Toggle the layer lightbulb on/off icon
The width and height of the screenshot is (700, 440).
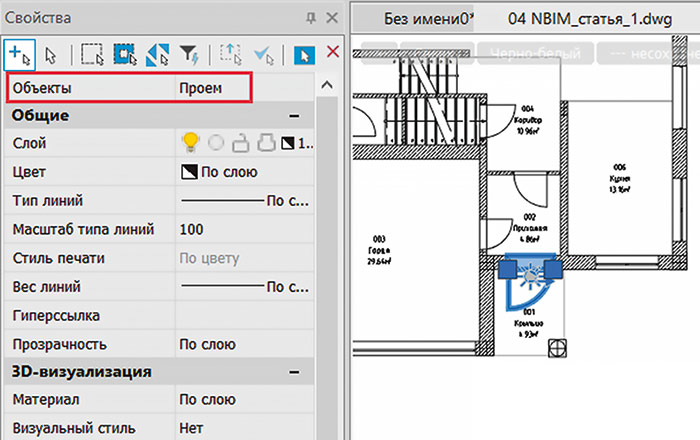189,143
